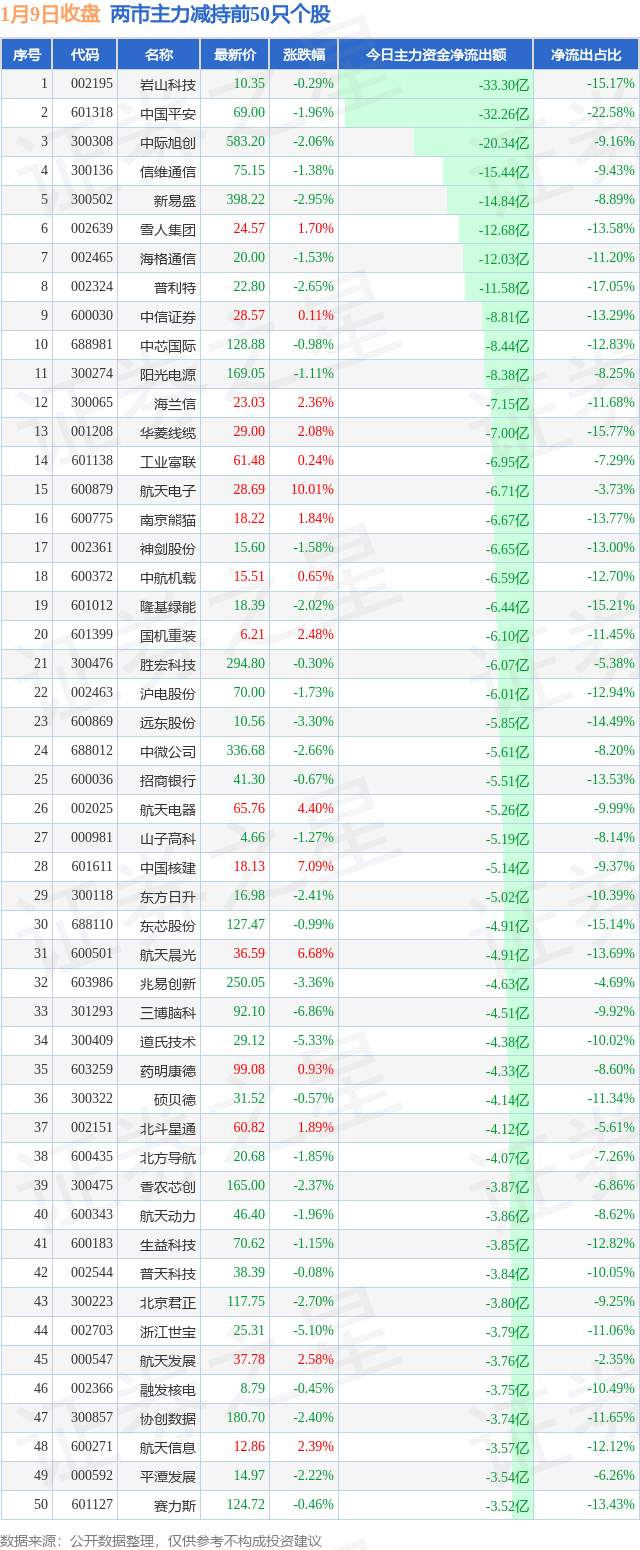The image size is (640, 1550).
Task: Select stock name 岩山科技
Action: [x=169, y=84]
